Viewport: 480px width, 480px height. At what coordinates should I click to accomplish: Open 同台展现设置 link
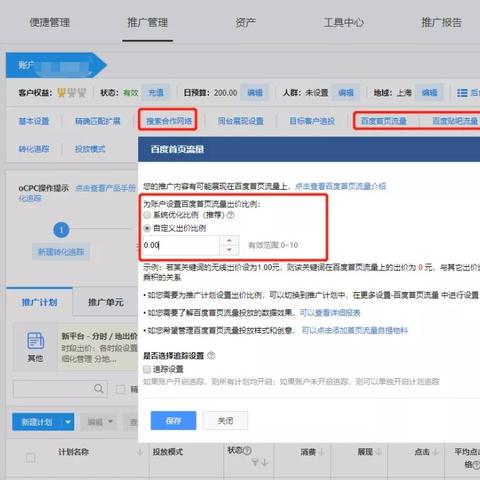(x=241, y=121)
